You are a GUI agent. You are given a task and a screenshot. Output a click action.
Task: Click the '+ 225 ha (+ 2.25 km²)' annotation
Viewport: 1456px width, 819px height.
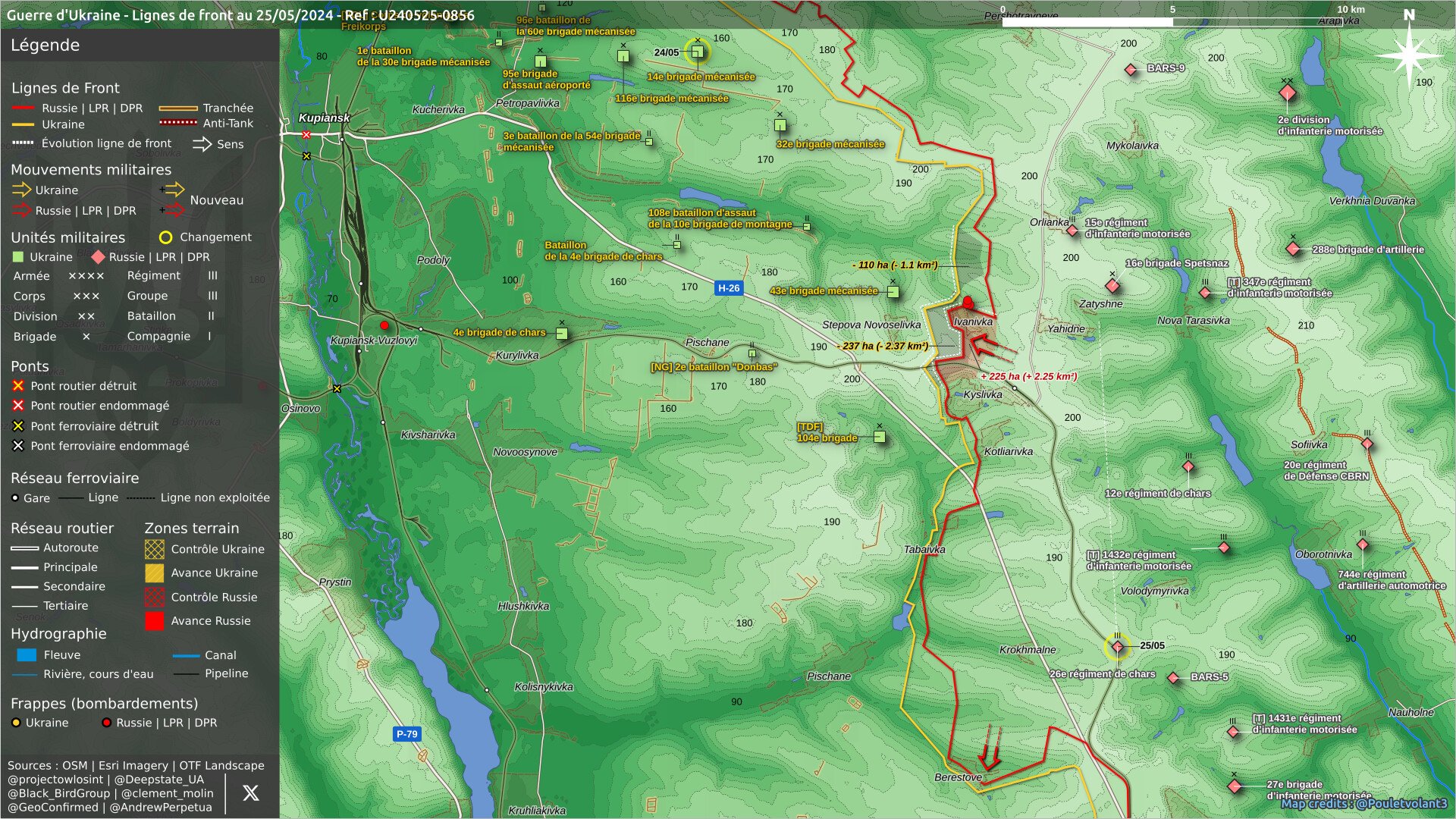coord(1029,376)
